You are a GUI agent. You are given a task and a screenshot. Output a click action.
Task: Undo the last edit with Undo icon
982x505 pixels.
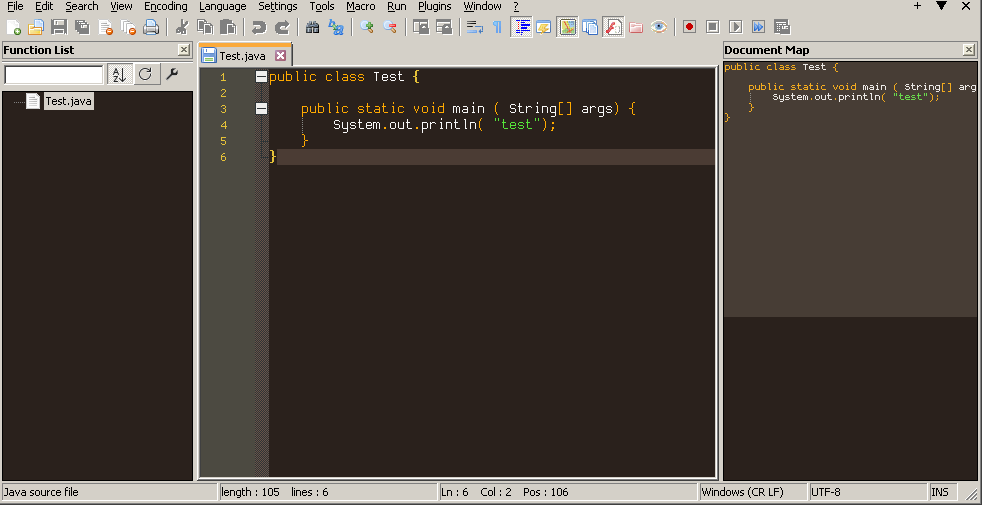coord(259,27)
